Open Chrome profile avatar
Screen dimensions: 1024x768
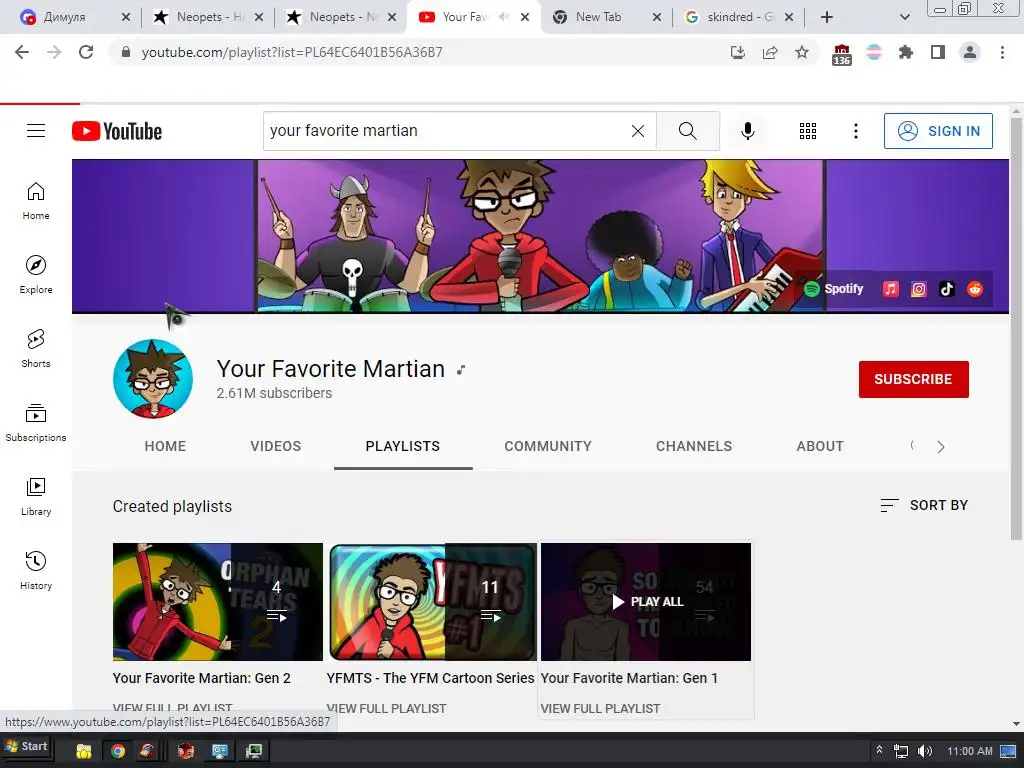tap(970, 52)
